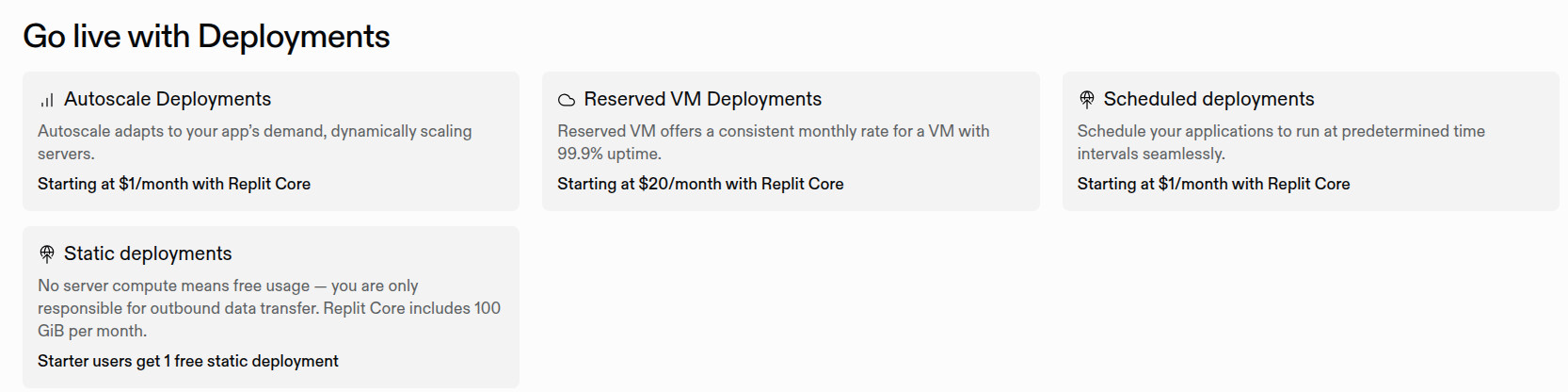Open the Autoscale Deployments title
This screenshot has width=1568, height=392.
coord(167,99)
